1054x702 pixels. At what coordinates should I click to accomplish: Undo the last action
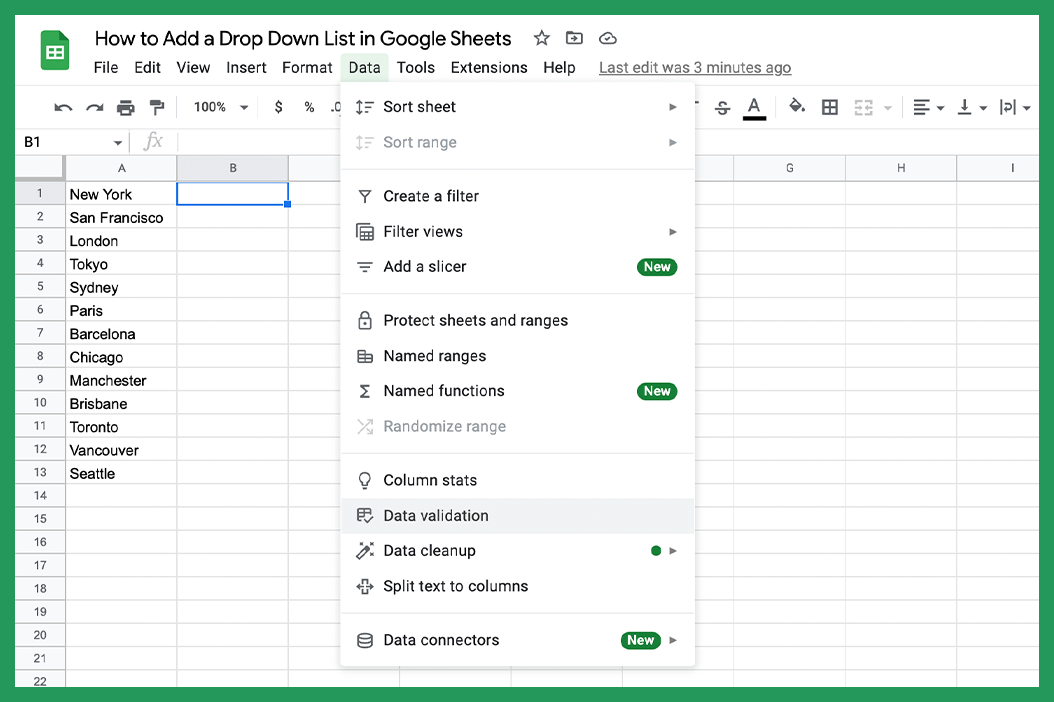(x=62, y=107)
